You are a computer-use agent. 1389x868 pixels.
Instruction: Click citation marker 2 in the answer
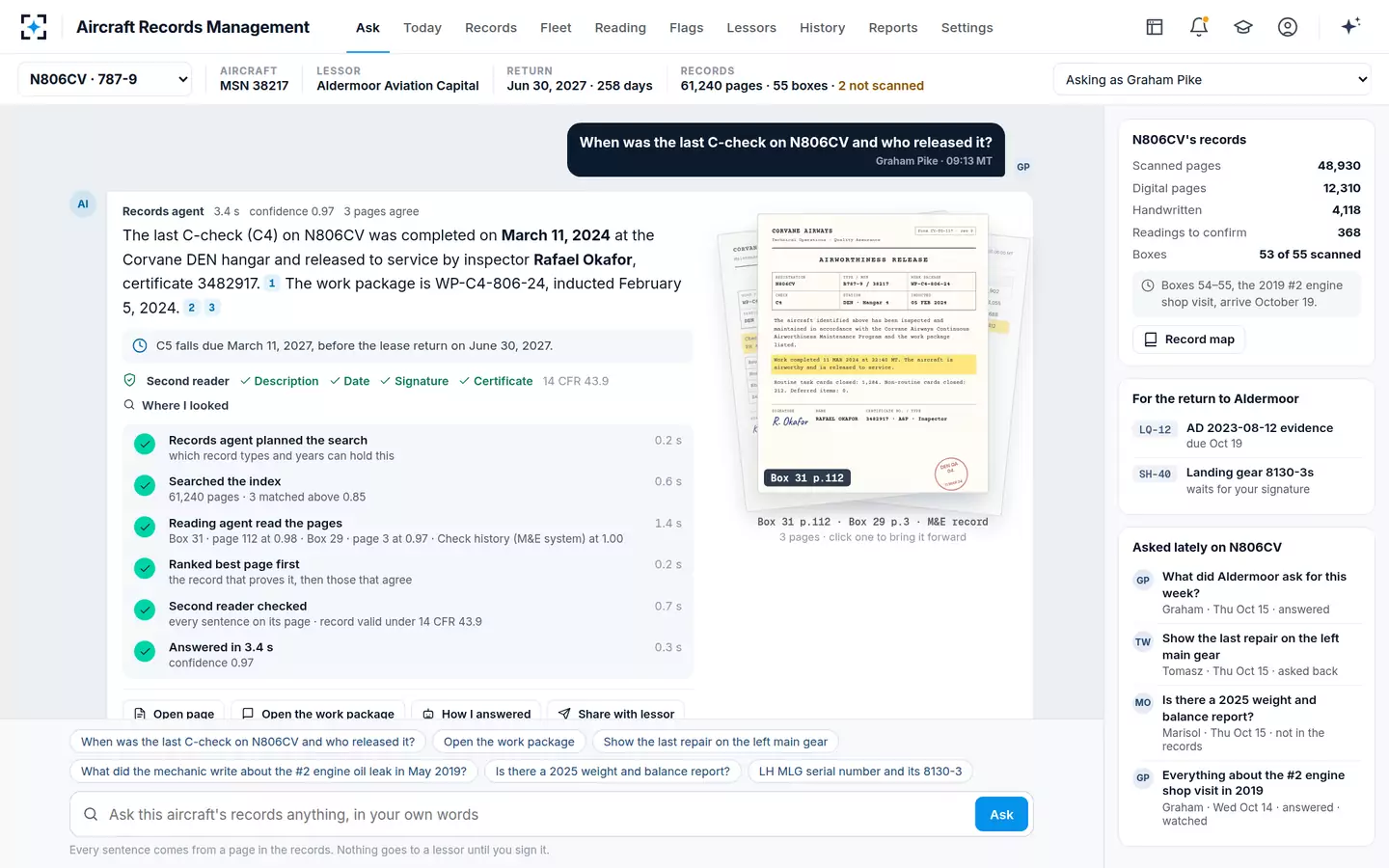click(x=191, y=308)
